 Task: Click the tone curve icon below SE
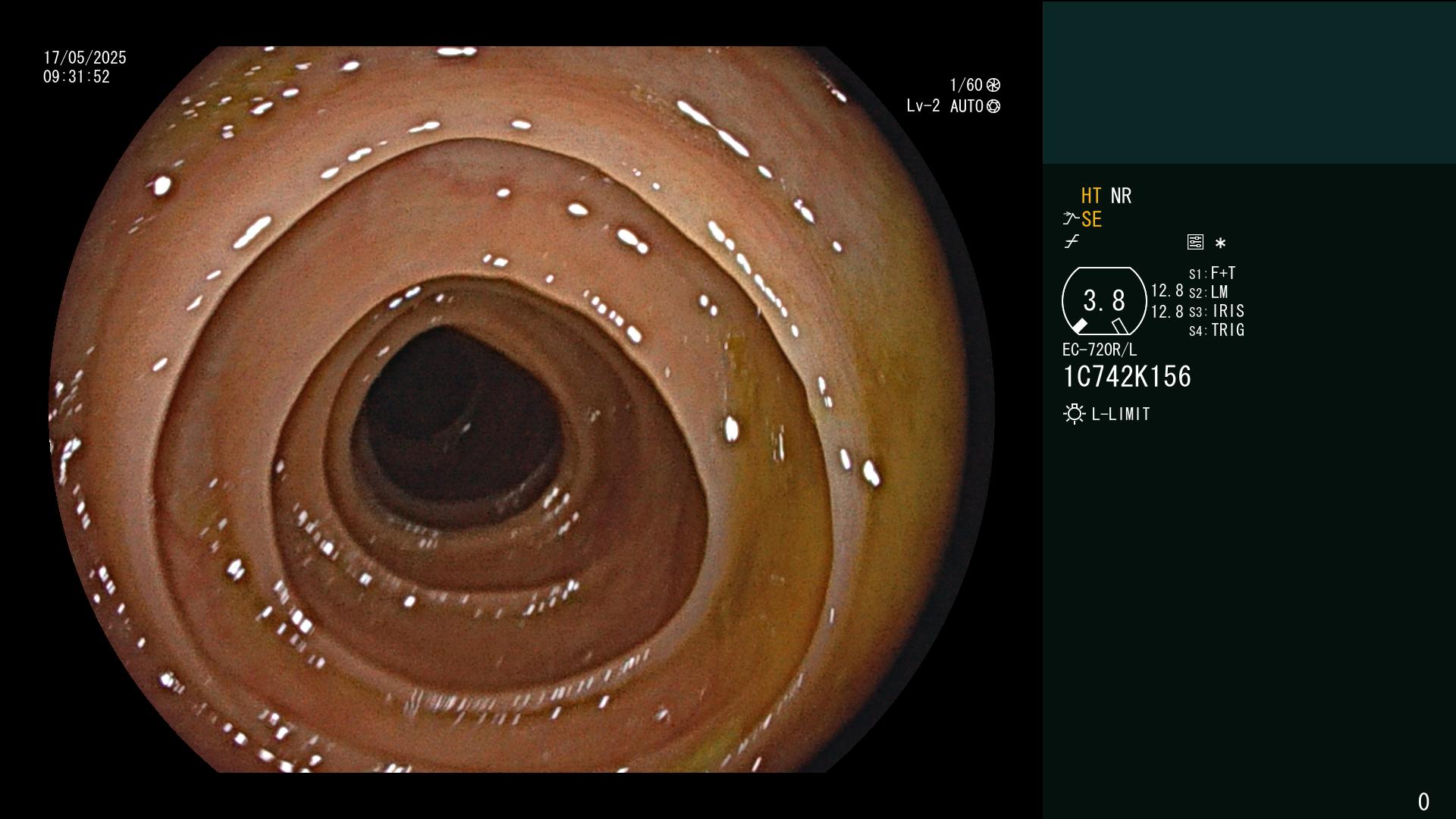1072,242
